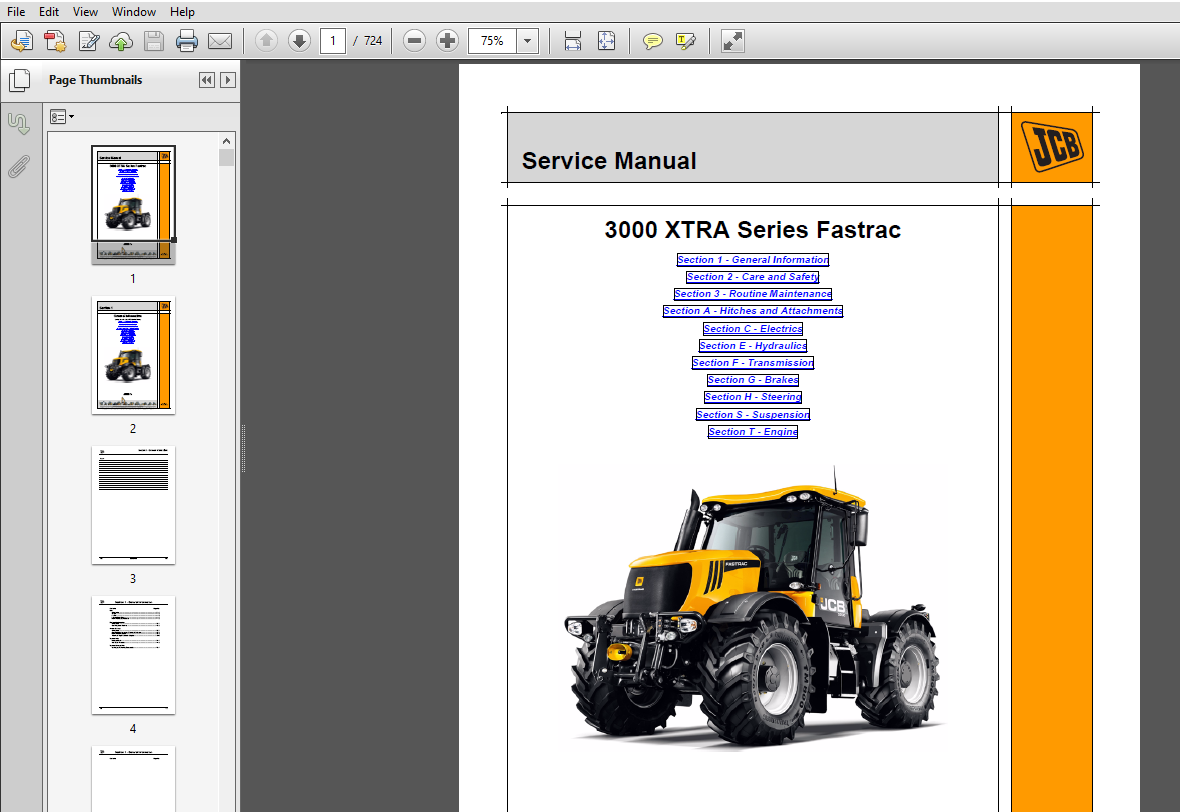Click the 724 total page count
This screenshot has width=1180, height=812.
[x=373, y=41]
